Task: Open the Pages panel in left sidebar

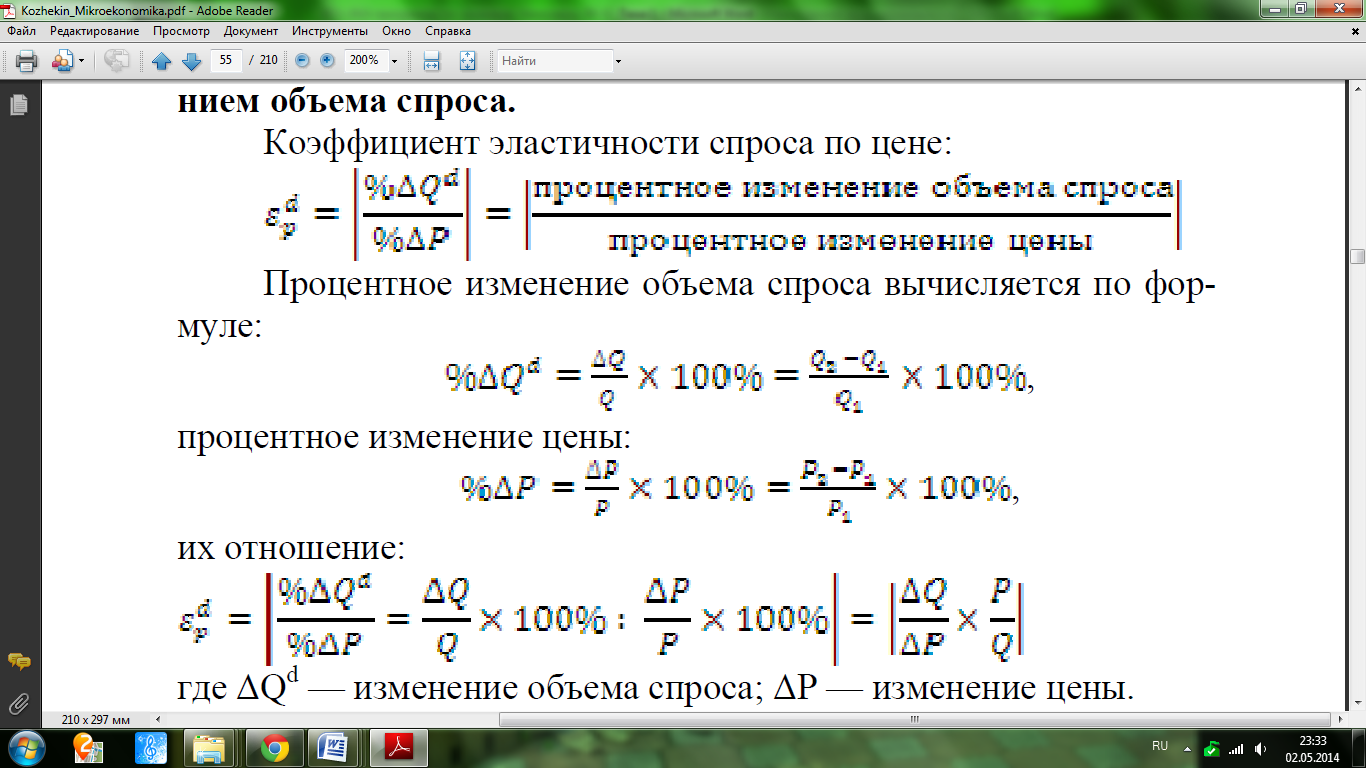Action: pos(17,104)
